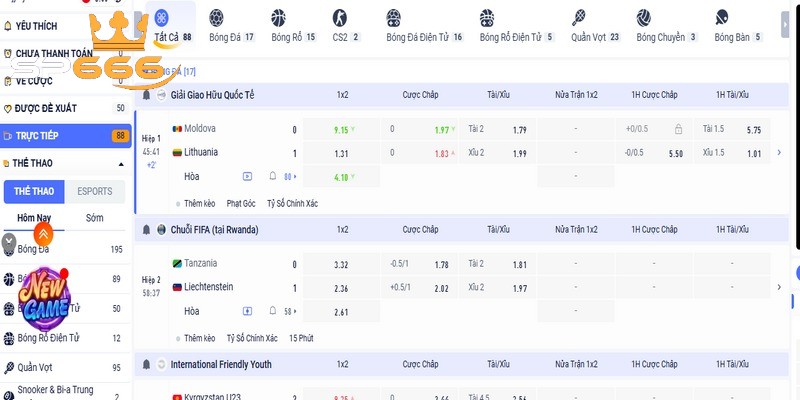Click the orange scroll-up arrow icon

43,232
